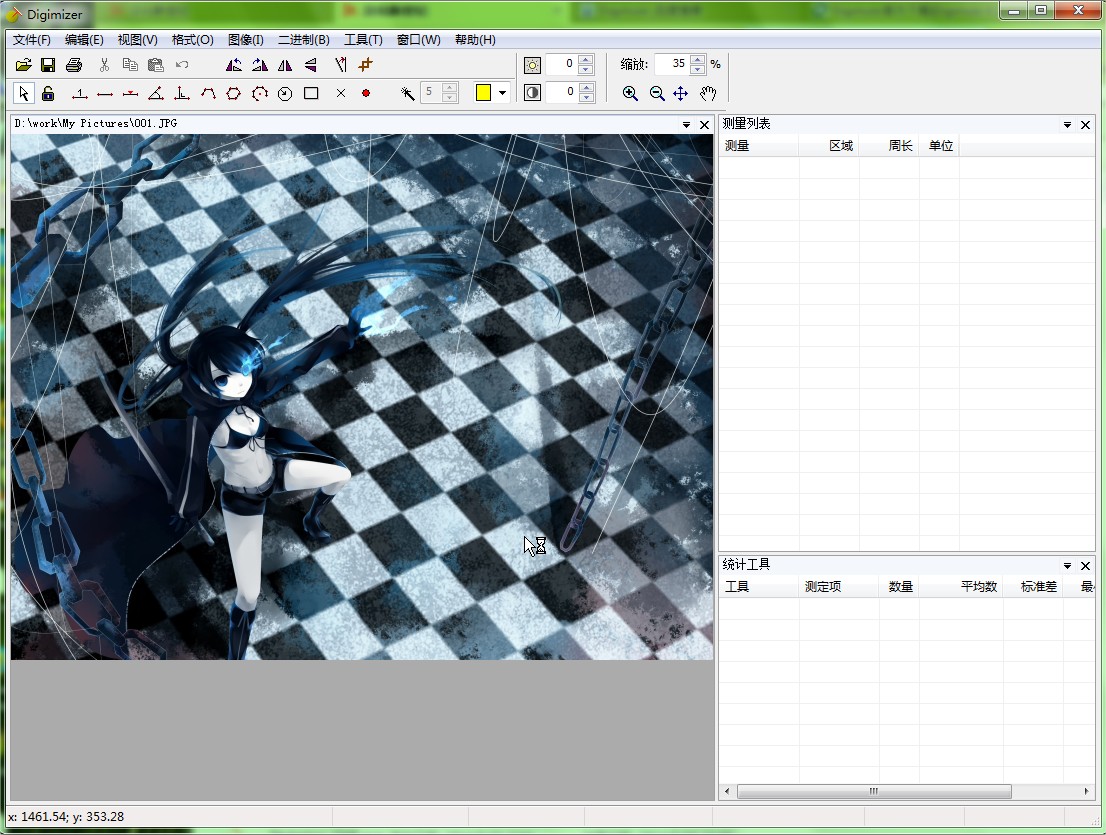The height and width of the screenshot is (835, 1106).
Task: Select the rectangle tool
Action: click(x=311, y=93)
